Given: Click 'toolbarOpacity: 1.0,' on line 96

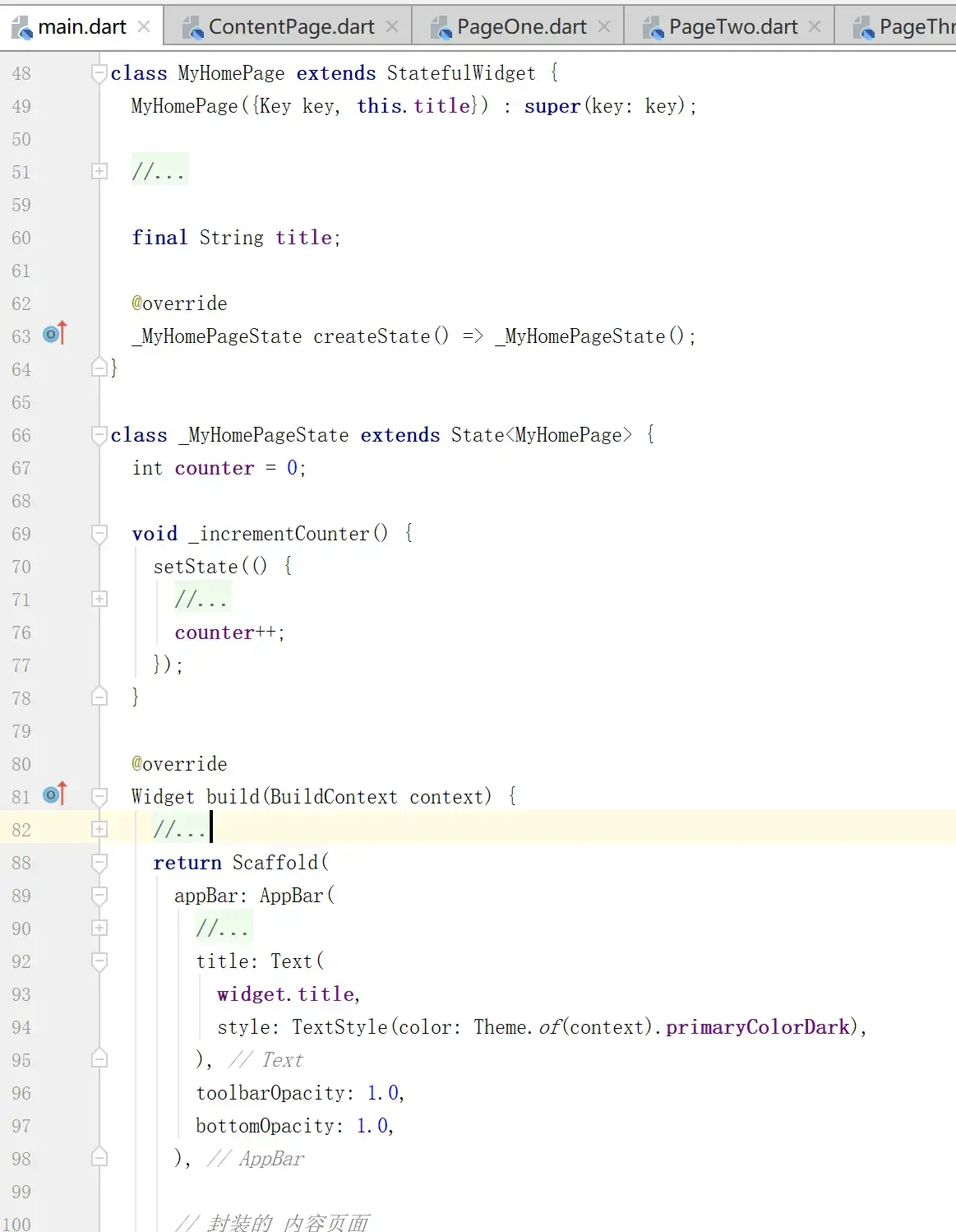Looking at the screenshot, I should pyautogui.click(x=300, y=1093).
